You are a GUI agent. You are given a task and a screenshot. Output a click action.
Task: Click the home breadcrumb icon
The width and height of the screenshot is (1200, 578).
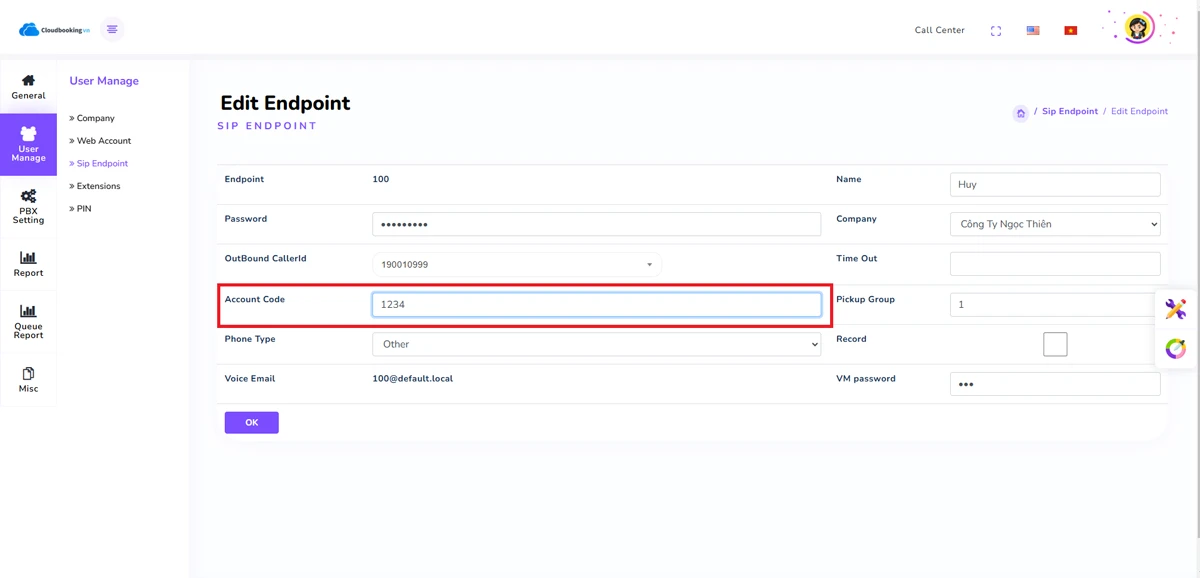(x=1020, y=113)
